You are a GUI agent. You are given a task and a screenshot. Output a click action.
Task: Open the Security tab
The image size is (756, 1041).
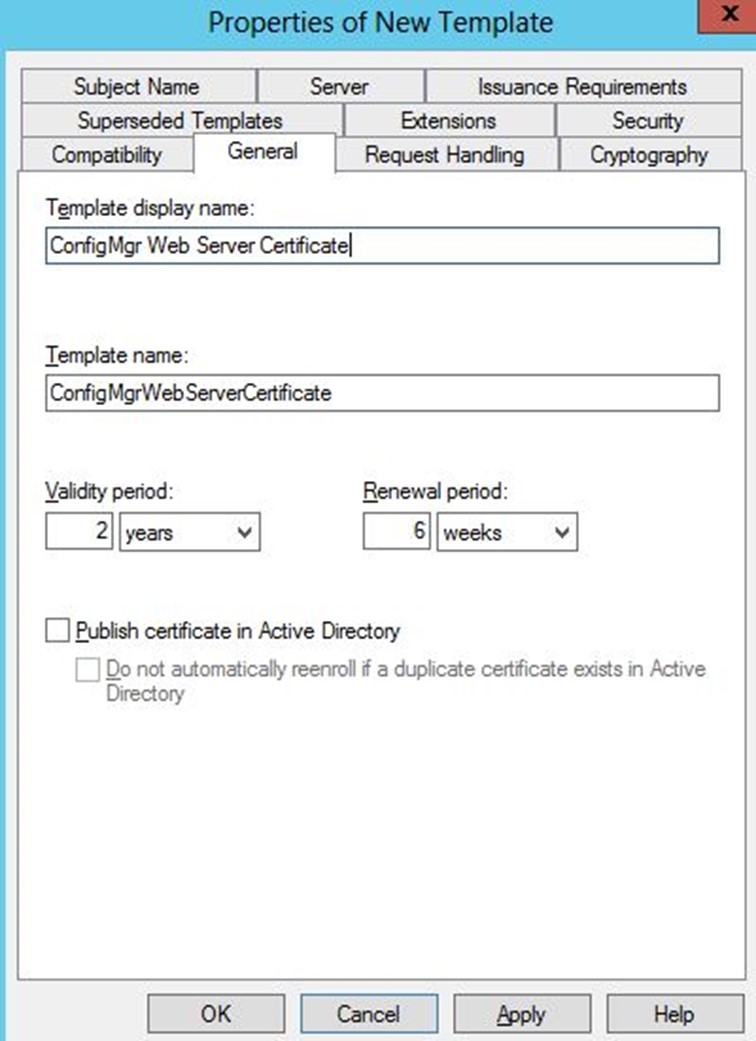tap(648, 120)
